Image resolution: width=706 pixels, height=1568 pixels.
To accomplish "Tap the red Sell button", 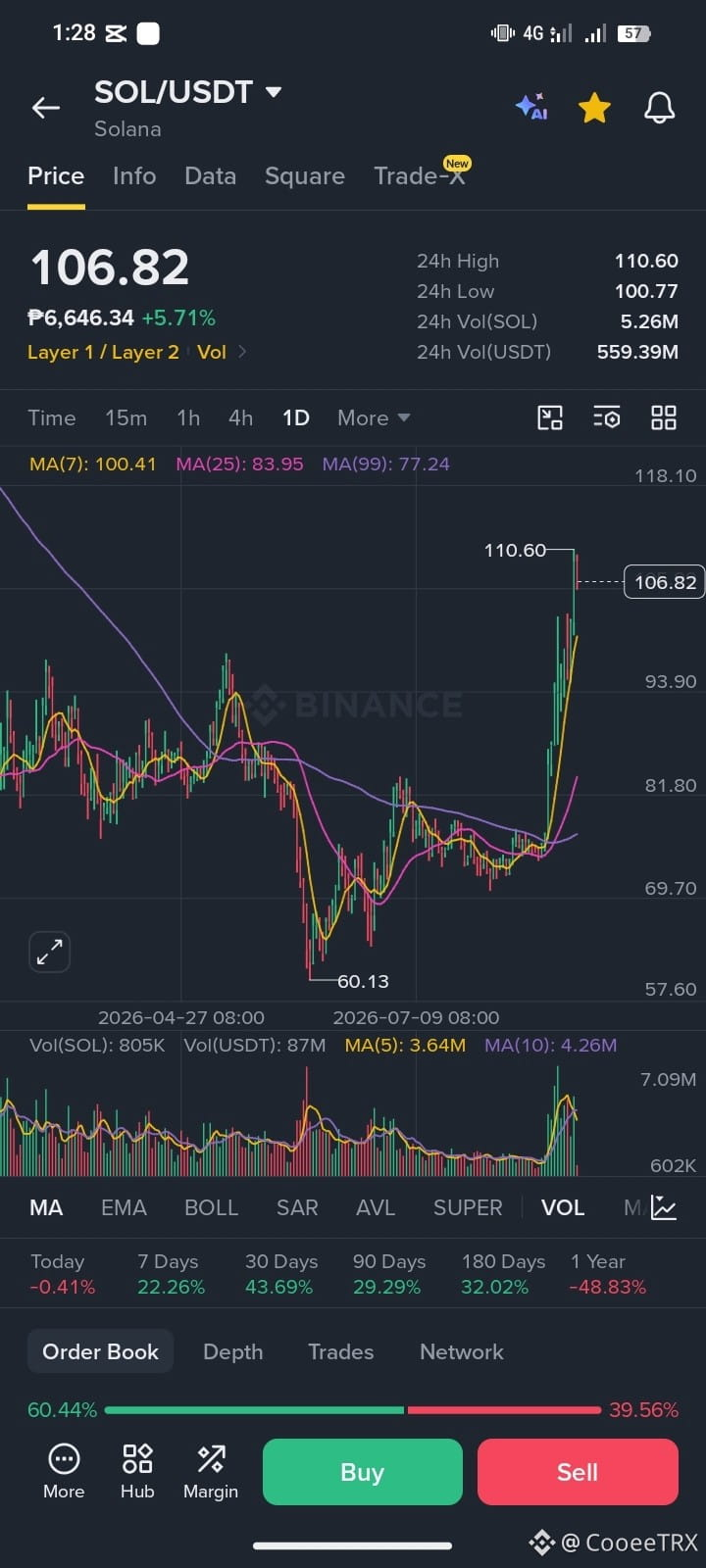I will coord(578,1472).
